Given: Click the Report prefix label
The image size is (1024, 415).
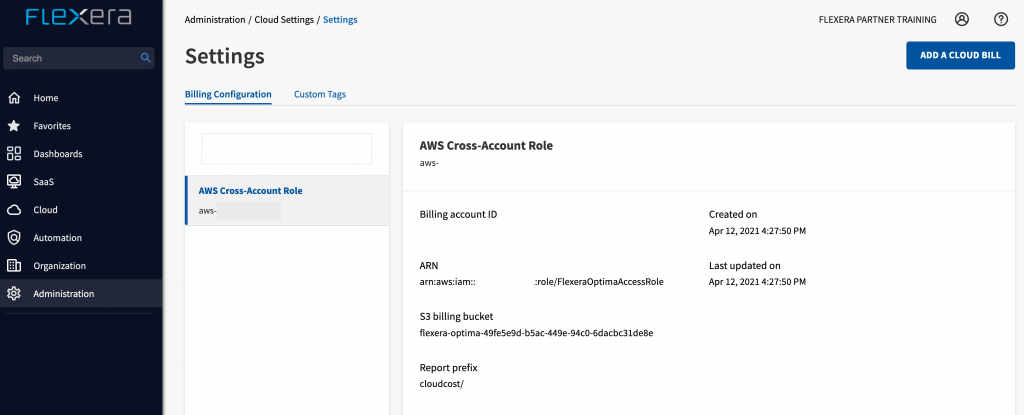Looking at the screenshot, I should click(x=449, y=368).
